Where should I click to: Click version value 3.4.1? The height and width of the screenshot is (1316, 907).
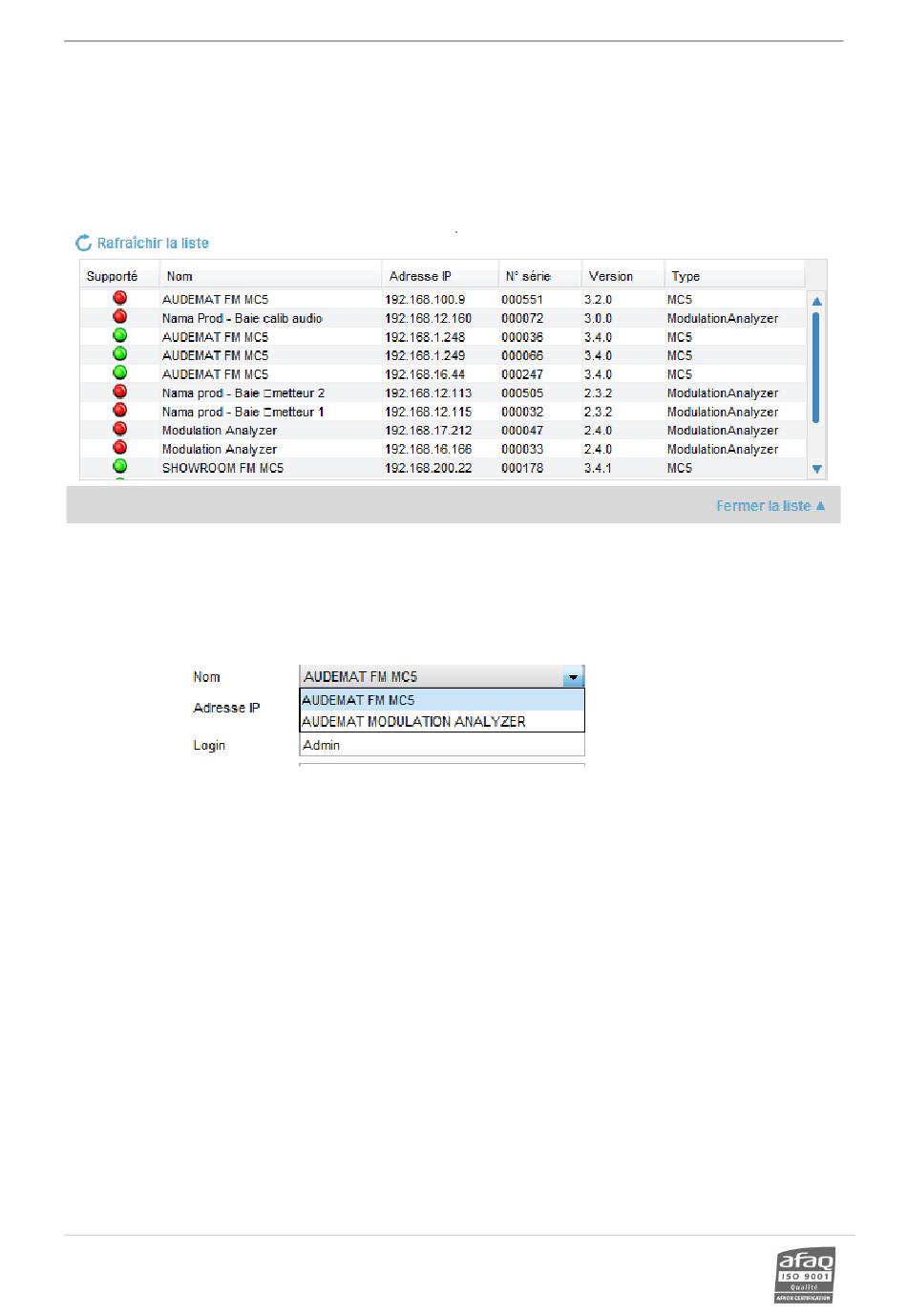[599, 468]
